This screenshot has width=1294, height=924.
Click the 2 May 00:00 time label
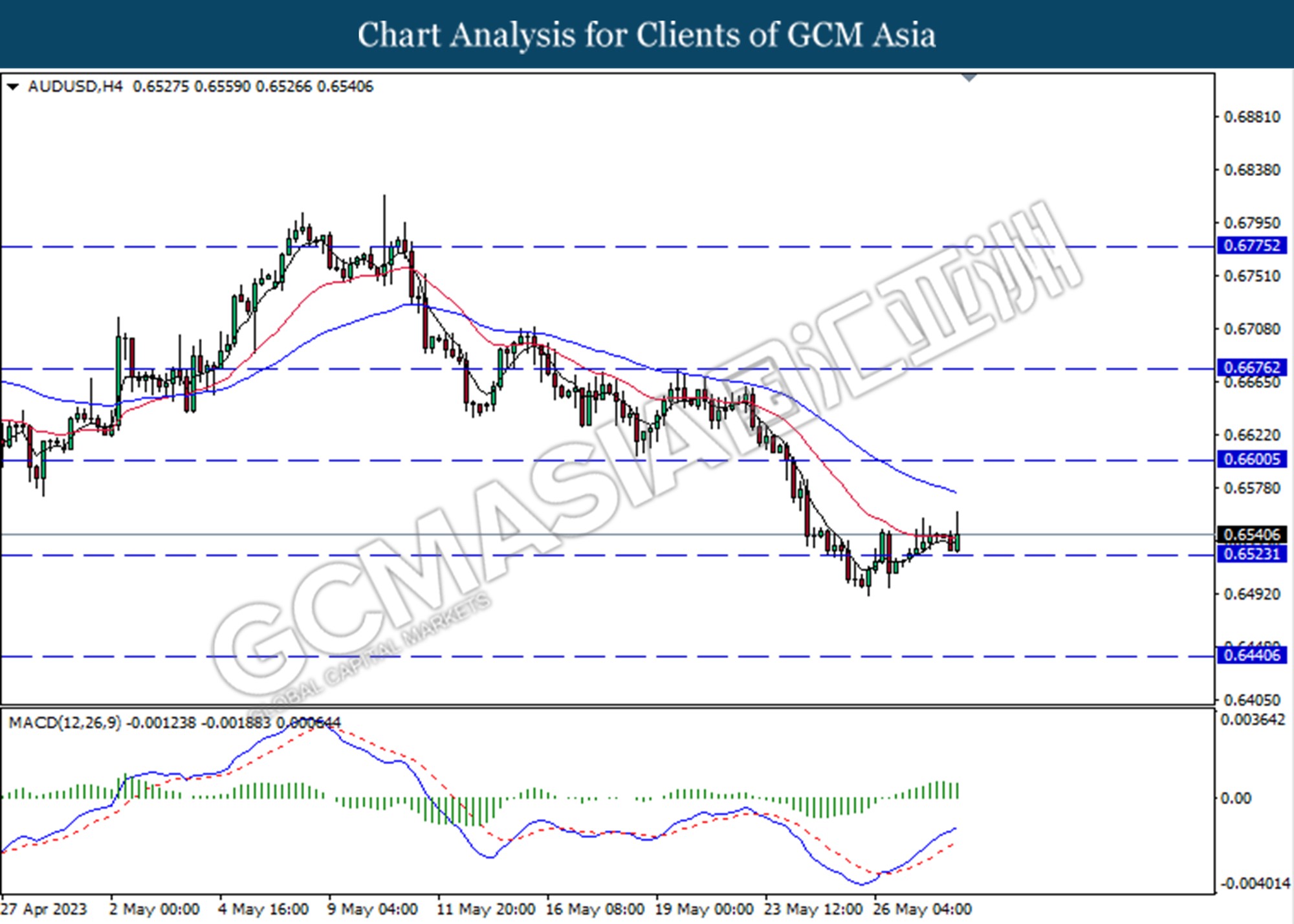(154, 909)
